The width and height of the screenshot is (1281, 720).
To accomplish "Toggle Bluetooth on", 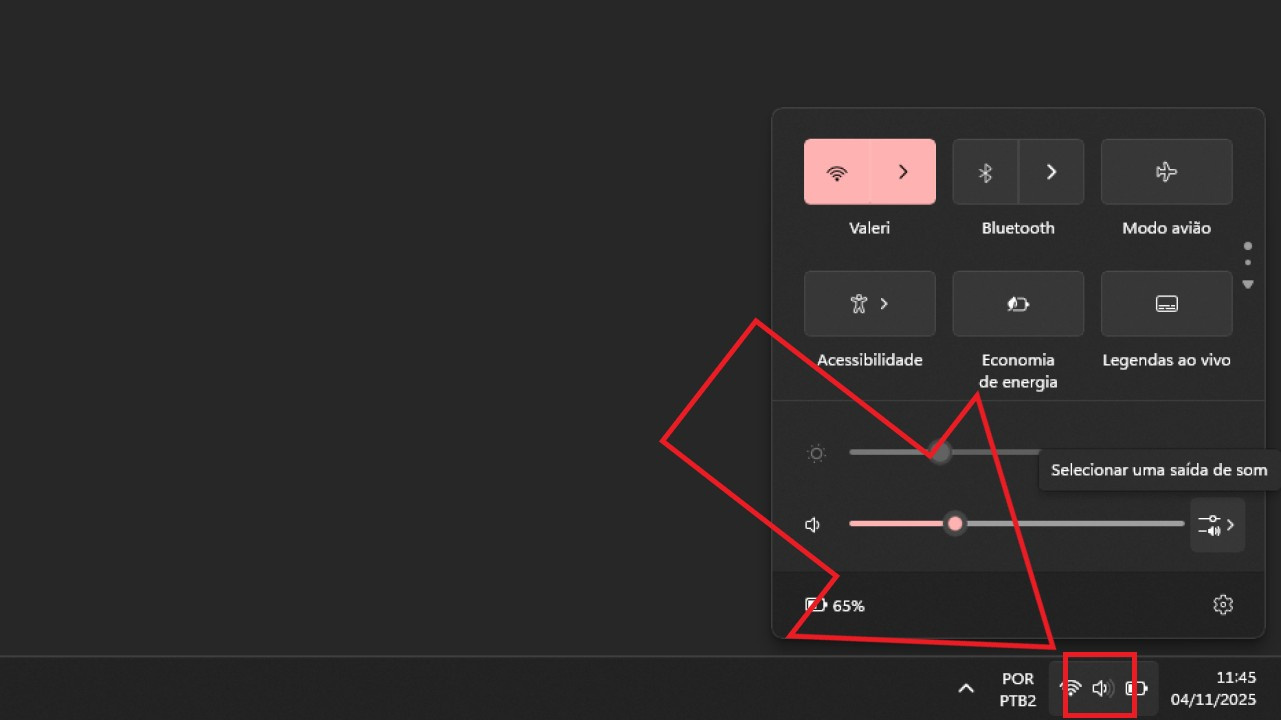I will click(x=985, y=172).
